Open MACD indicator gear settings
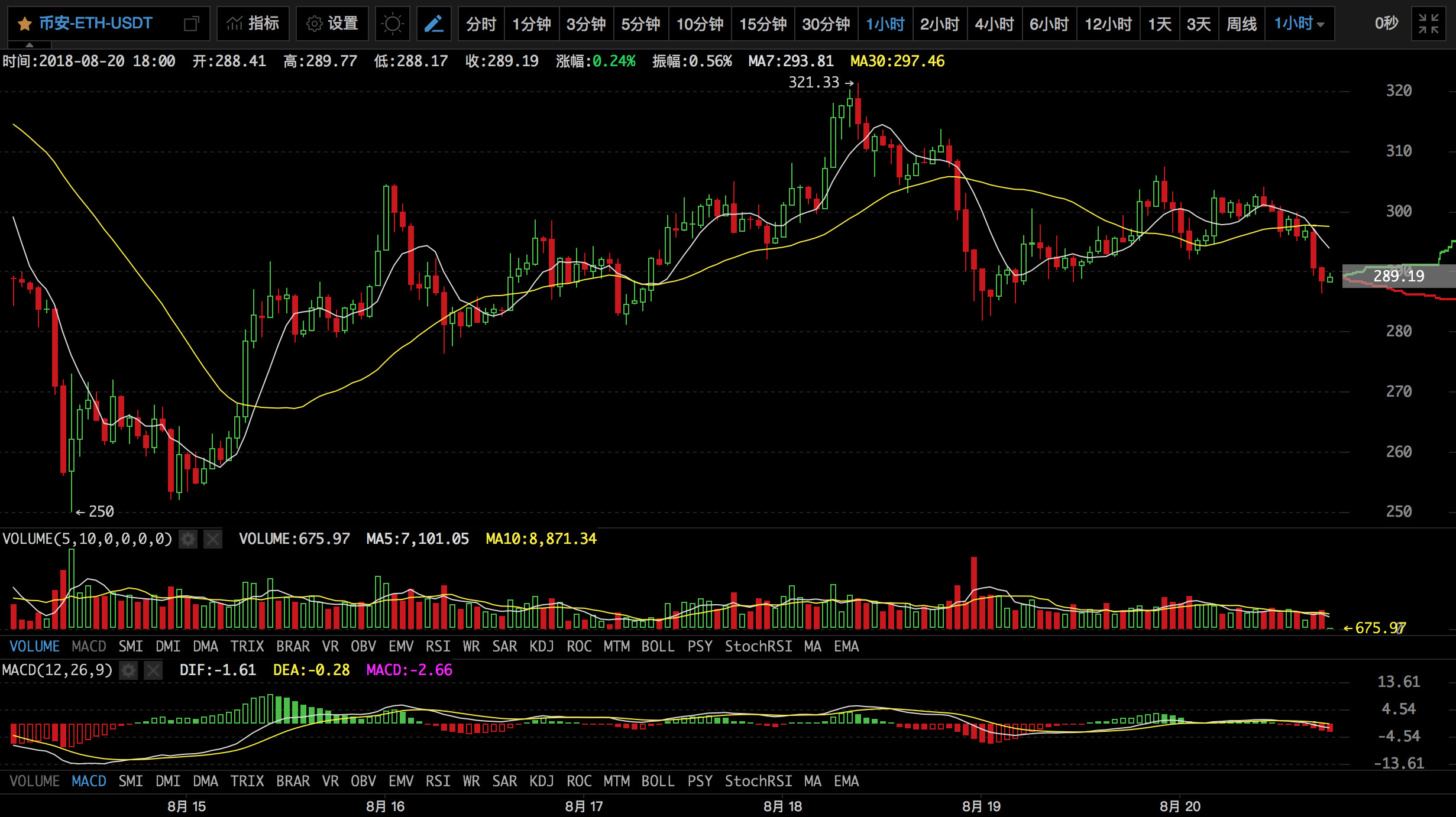 pos(128,670)
